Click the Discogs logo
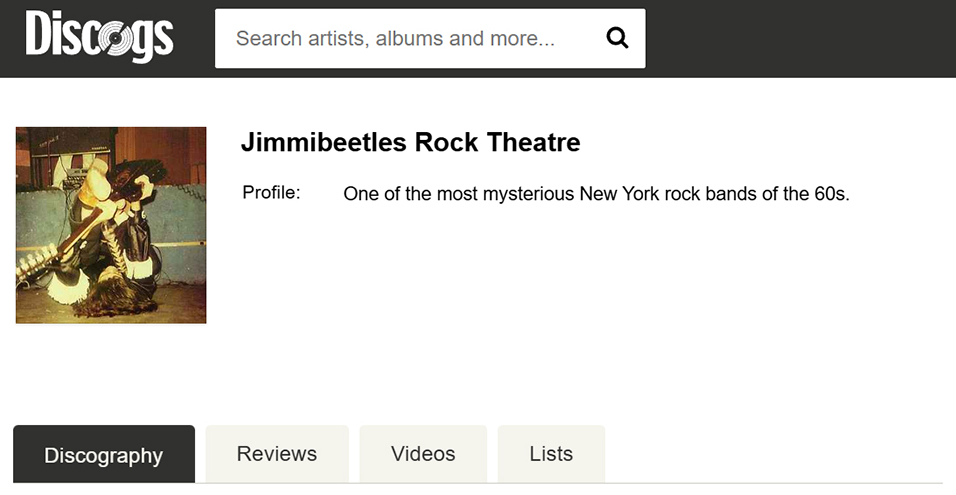 (x=99, y=38)
